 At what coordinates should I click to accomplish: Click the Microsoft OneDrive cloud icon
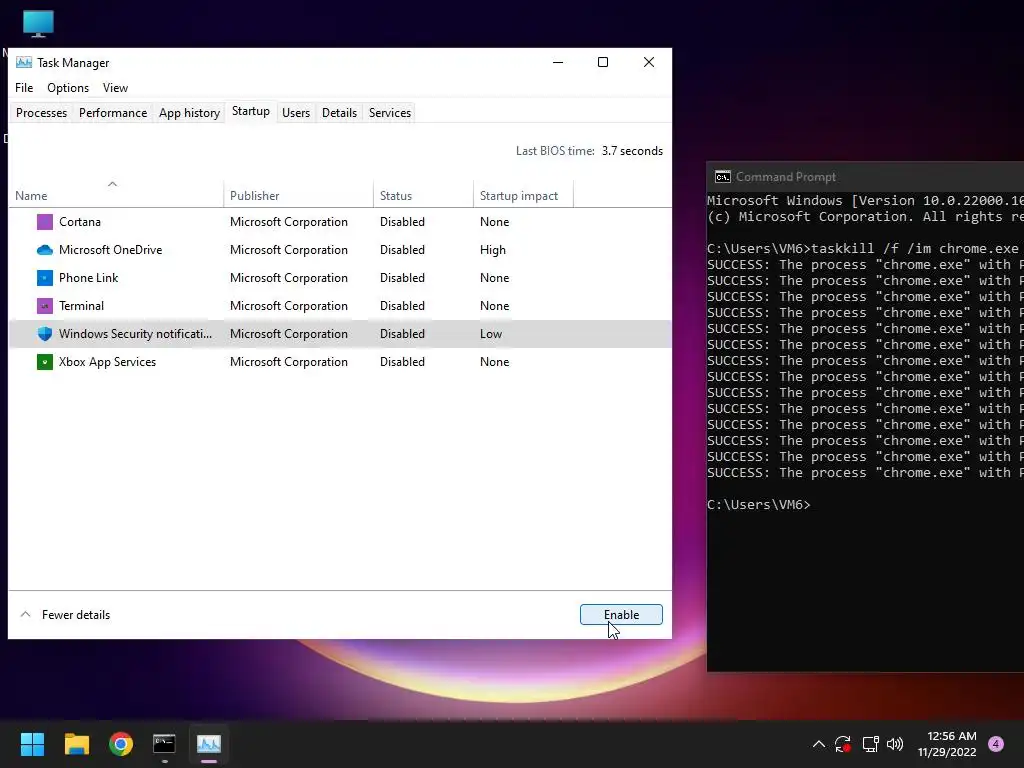[44, 250]
